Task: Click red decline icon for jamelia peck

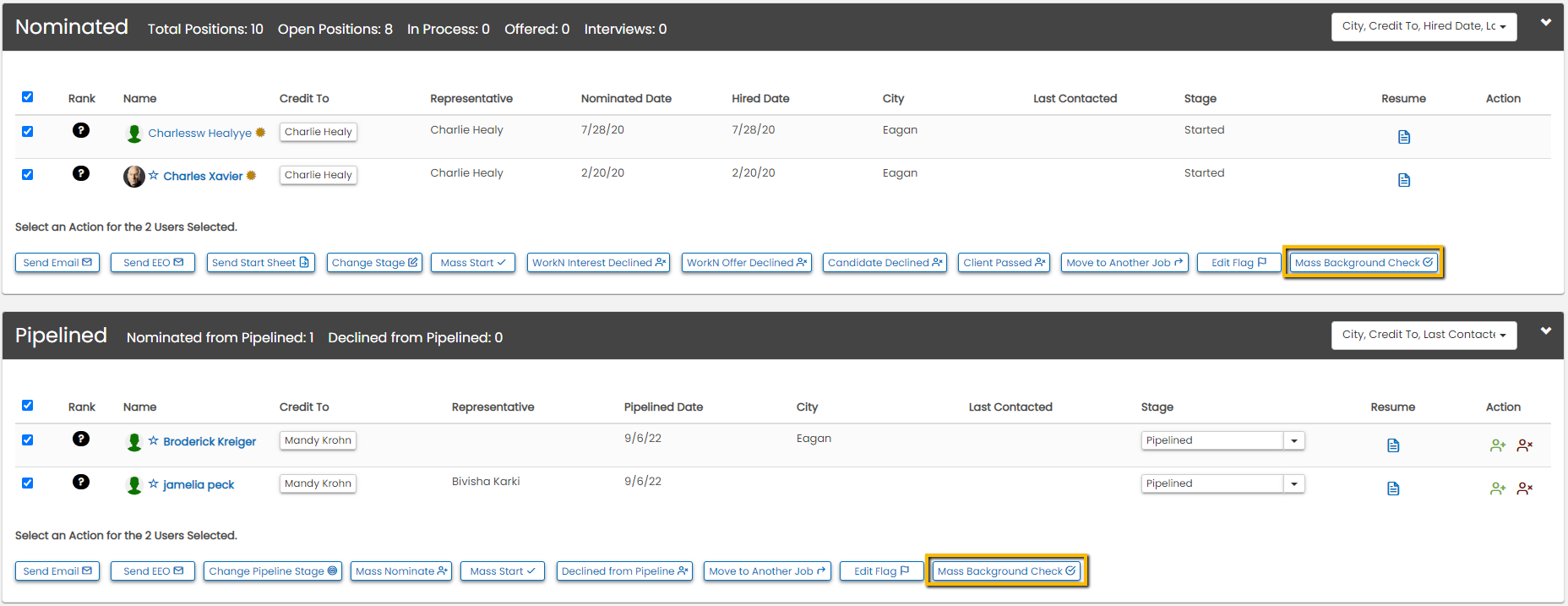Action: tap(1525, 489)
